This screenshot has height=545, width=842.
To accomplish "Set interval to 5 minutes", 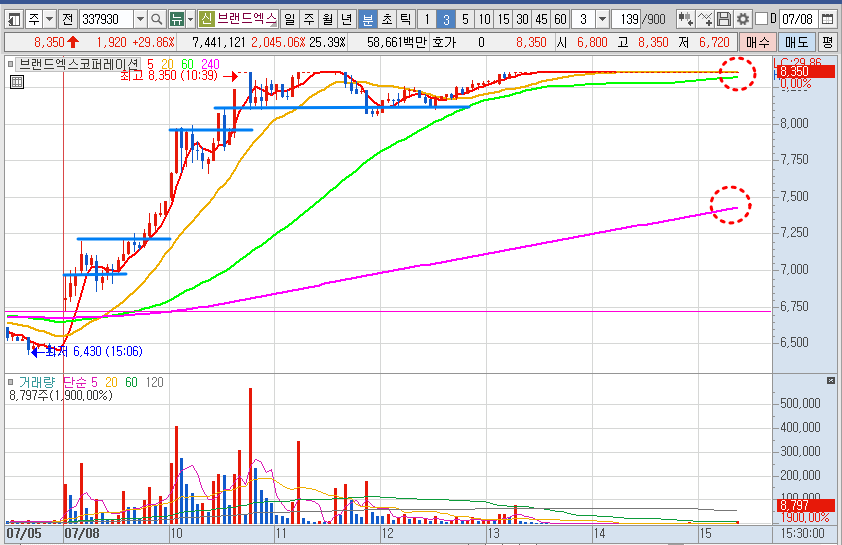I will [465, 20].
